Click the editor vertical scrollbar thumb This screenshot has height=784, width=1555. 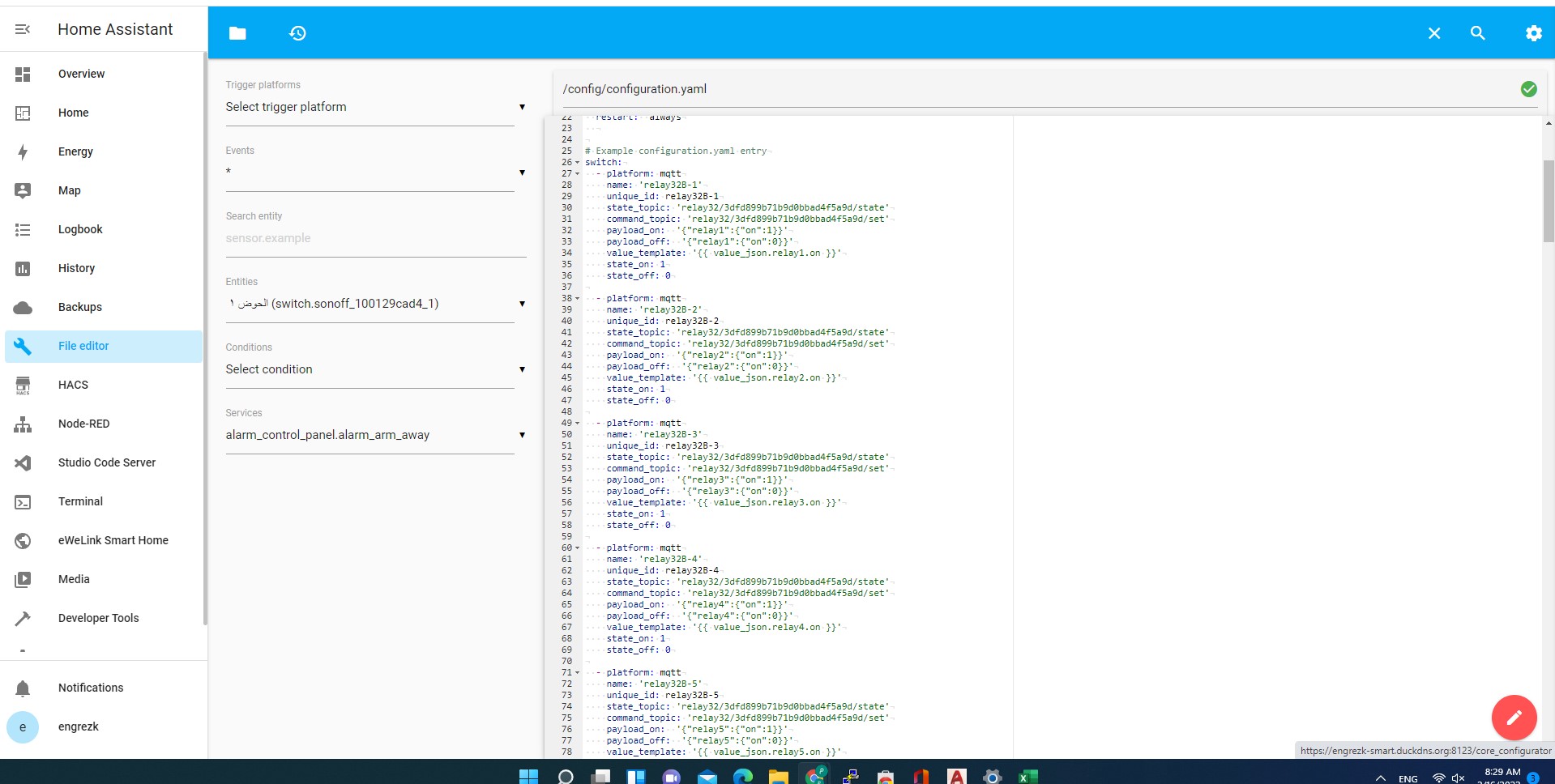1548,201
